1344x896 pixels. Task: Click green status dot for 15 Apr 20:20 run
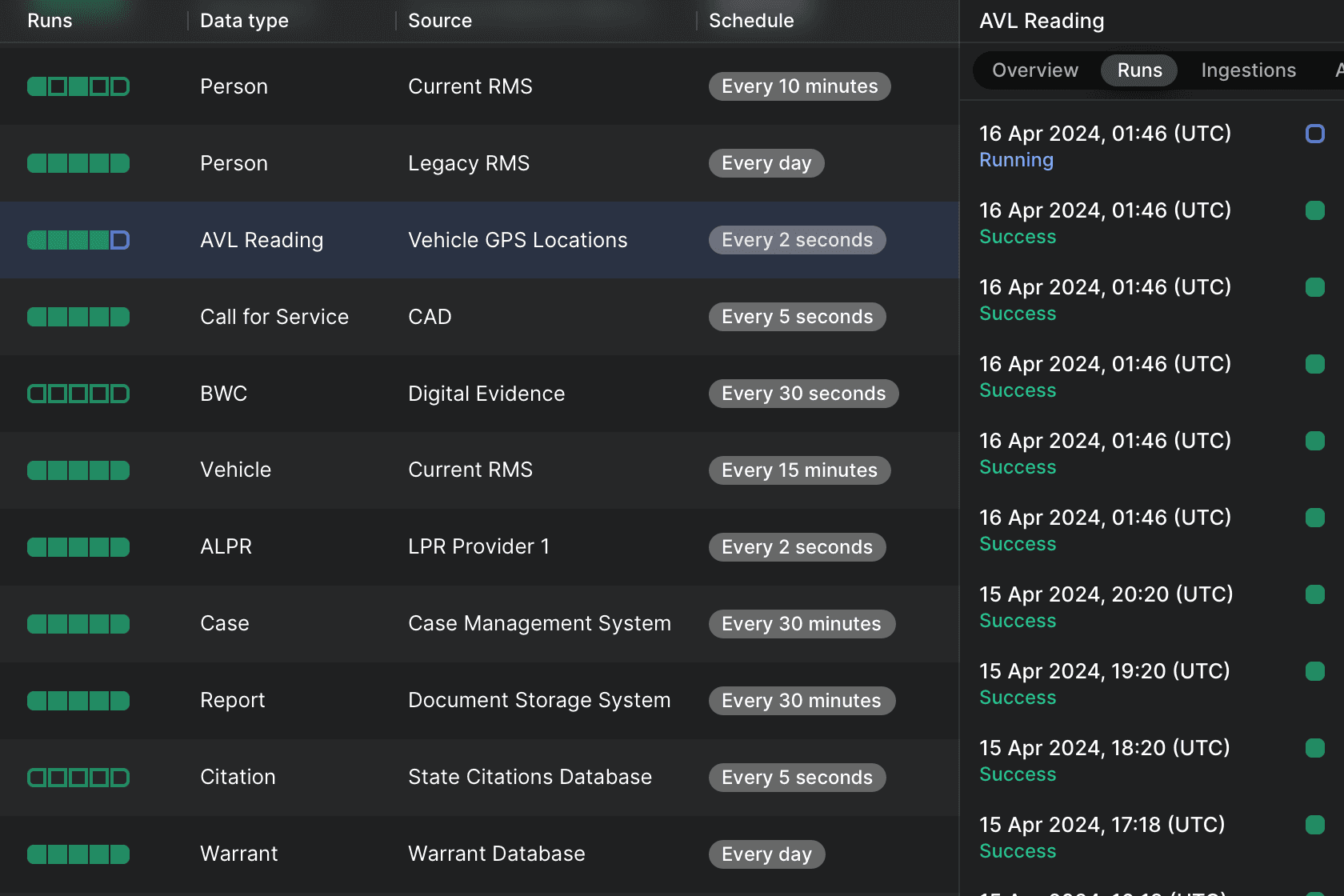click(1314, 594)
